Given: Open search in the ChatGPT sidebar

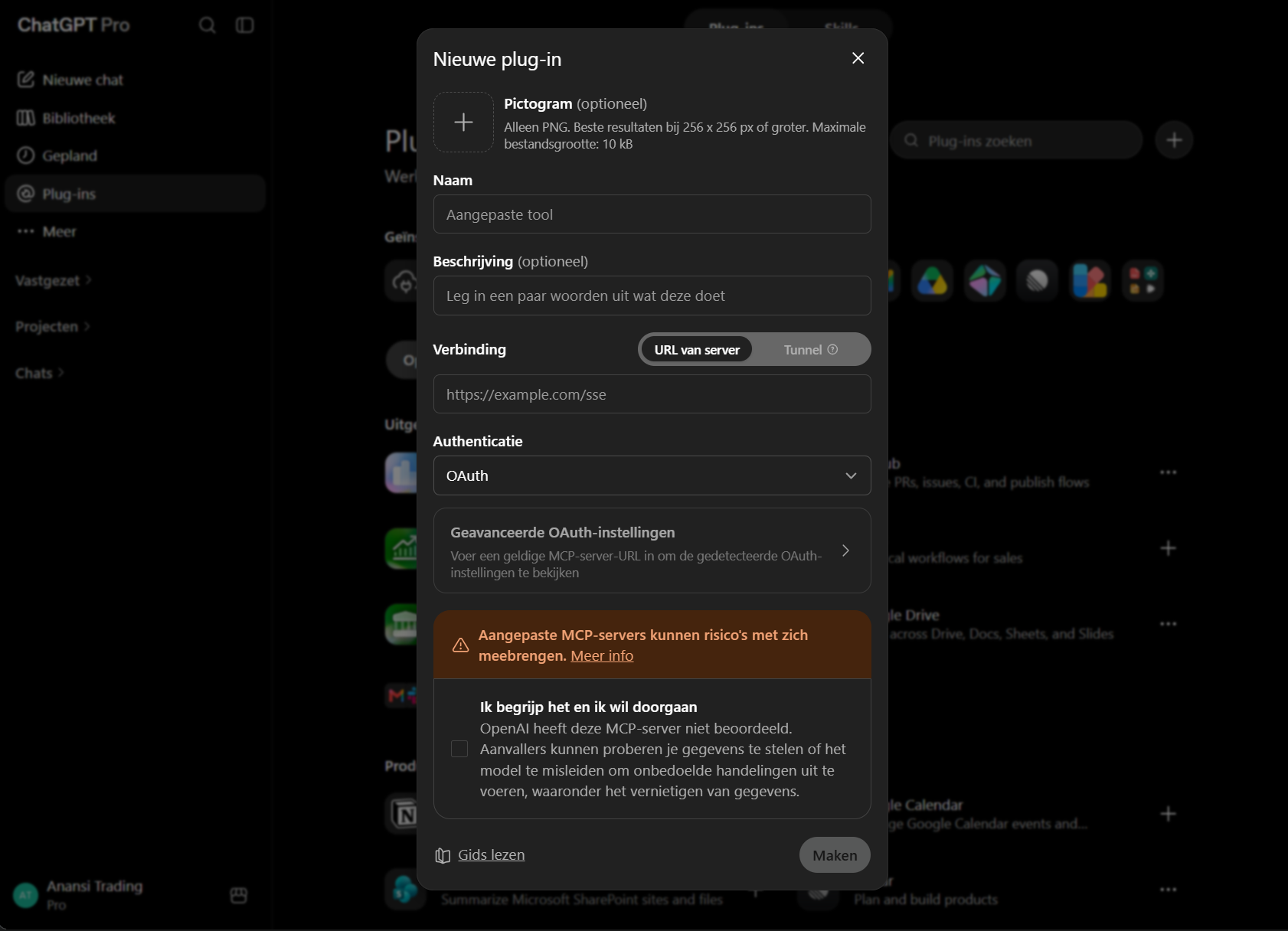Looking at the screenshot, I should (207, 25).
